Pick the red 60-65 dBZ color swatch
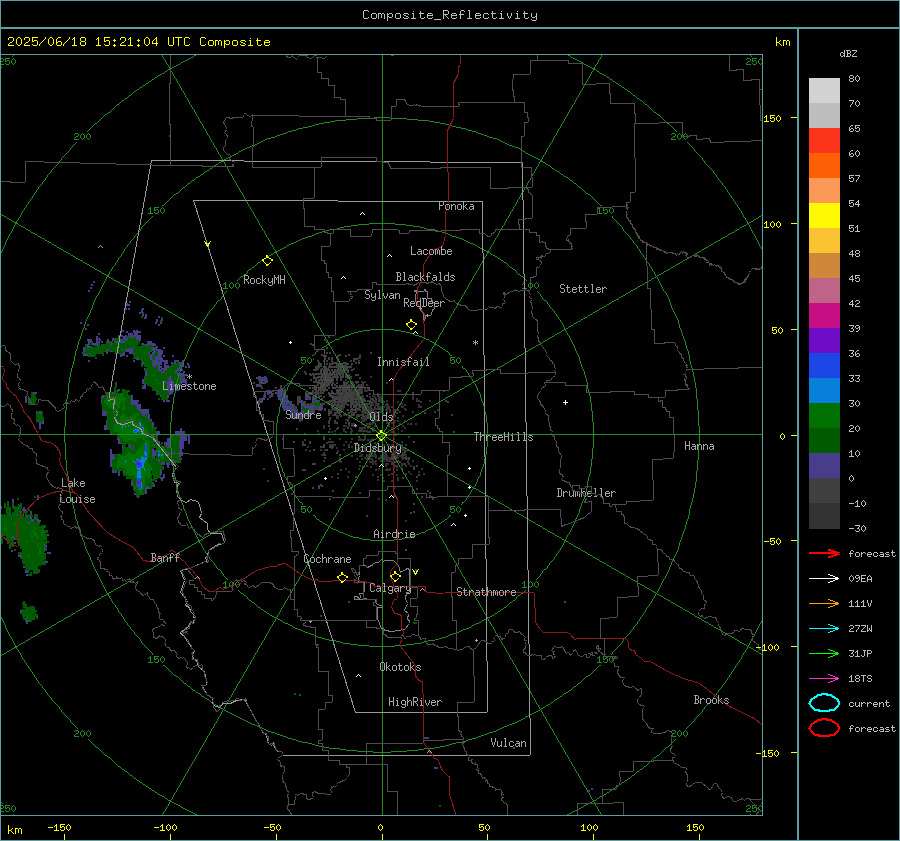This screenshot has height=841, width=900. [824, 141]
